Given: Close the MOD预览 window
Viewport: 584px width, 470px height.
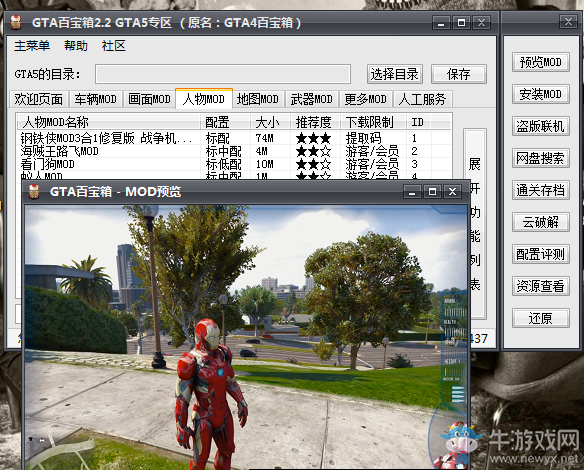Looking at the screenshot, I should (x=453, y=192).
